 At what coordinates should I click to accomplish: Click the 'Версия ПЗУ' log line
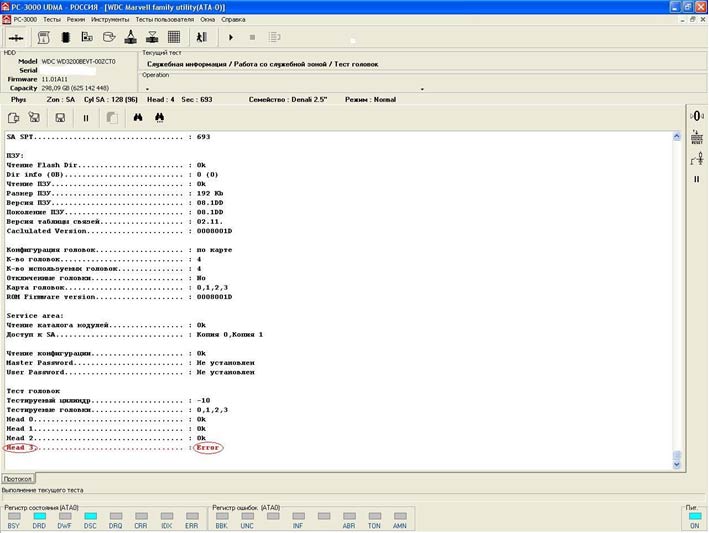[x=114, y=203]
